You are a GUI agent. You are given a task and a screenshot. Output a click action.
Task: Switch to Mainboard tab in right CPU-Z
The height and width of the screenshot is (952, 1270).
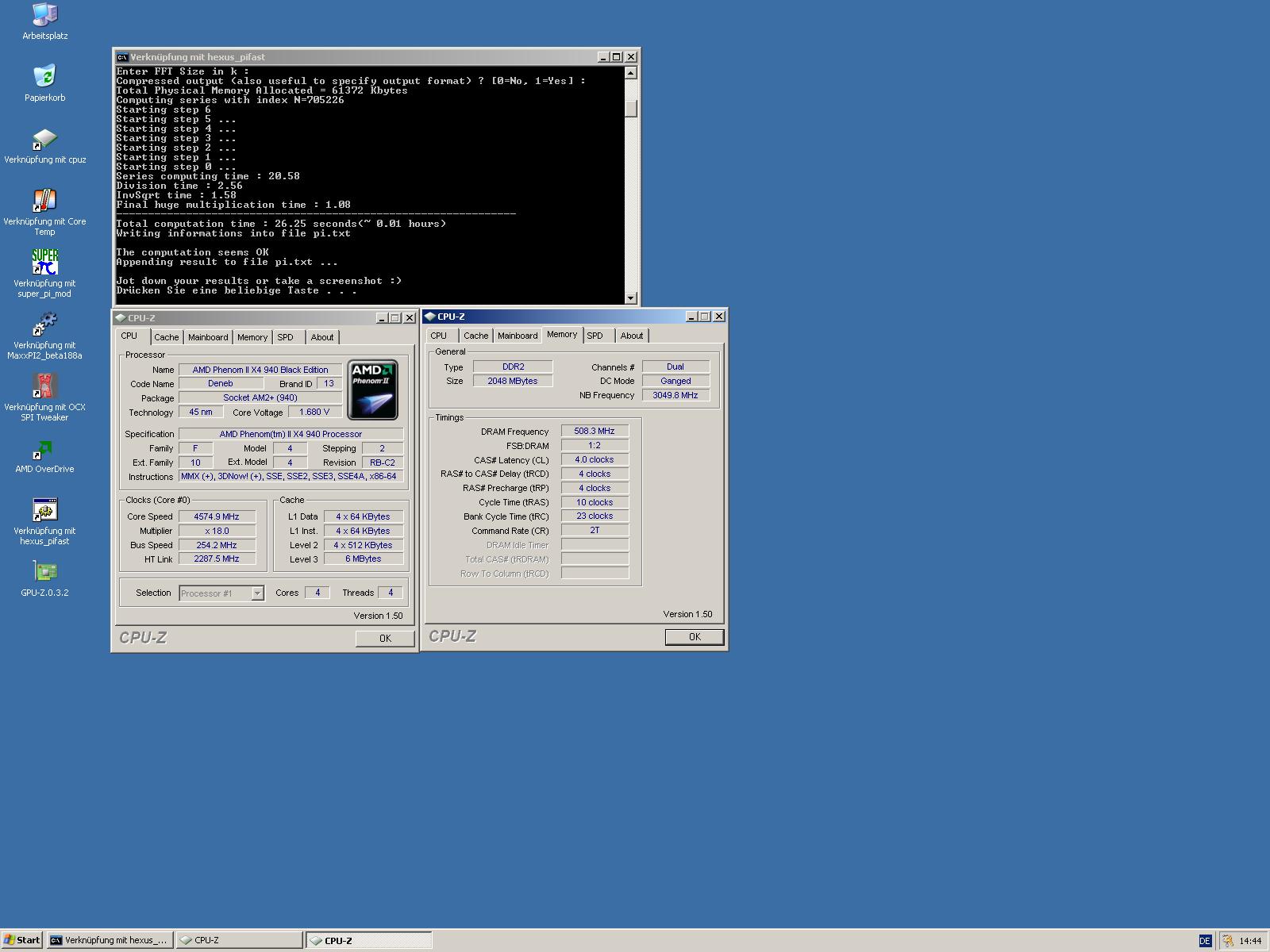pos(518,336)
